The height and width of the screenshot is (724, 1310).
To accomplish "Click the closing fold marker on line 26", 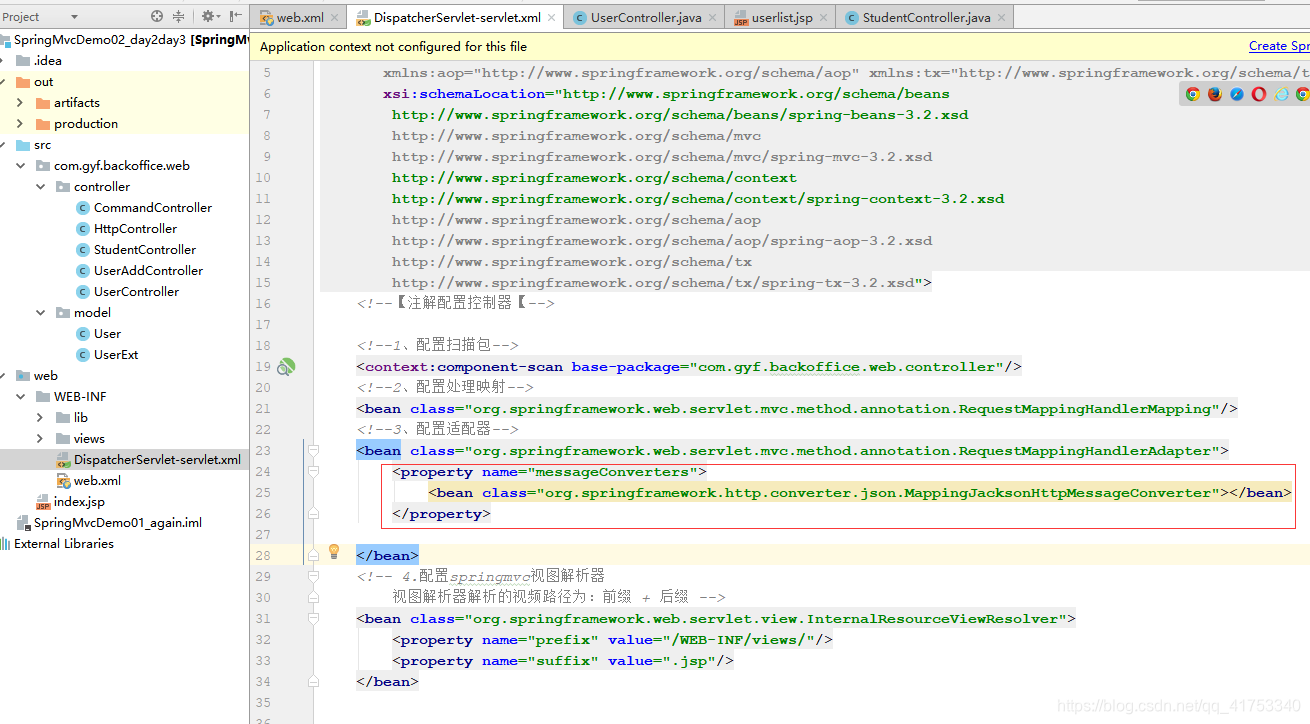I will click(x=313, y=514).
